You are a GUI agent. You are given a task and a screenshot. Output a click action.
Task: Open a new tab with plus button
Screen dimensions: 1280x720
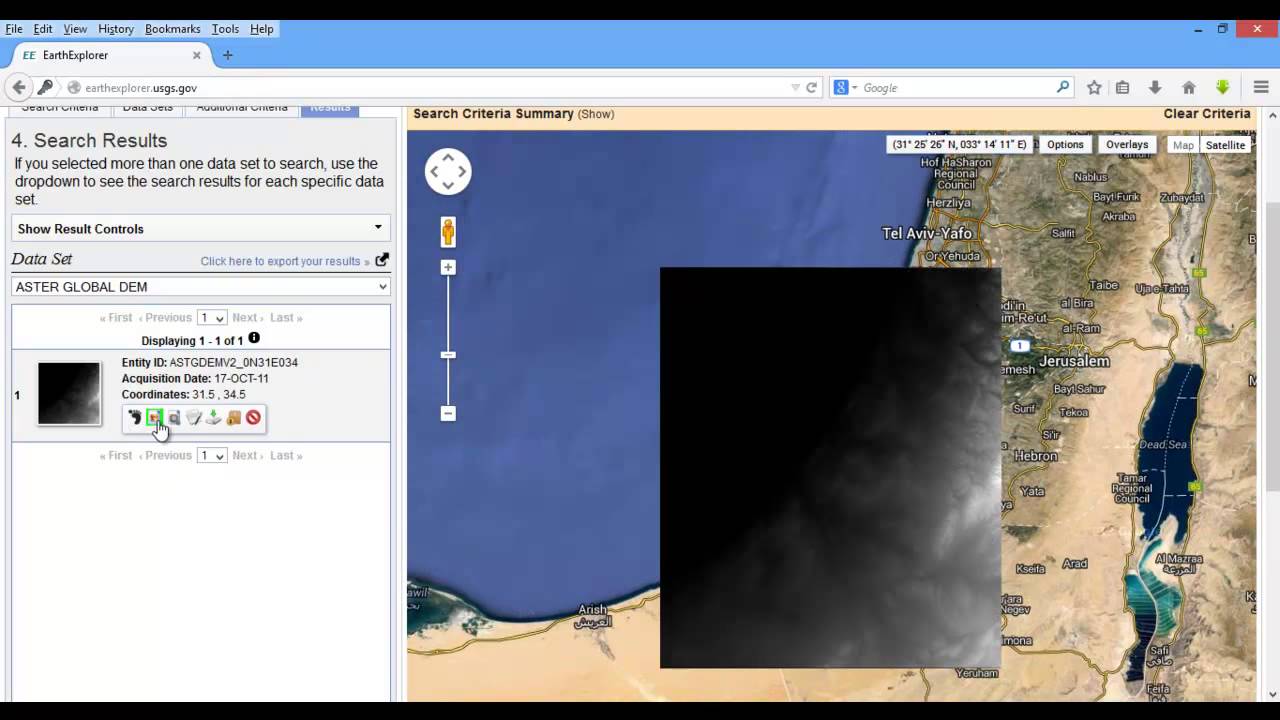click(x=227, y=55)
